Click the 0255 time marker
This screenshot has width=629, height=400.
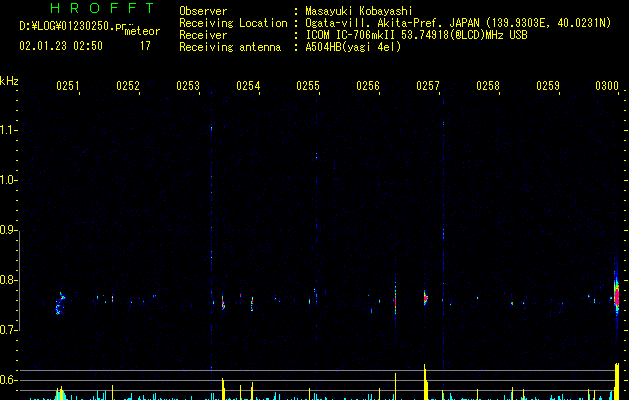pyautogui.click(x=308, y=86)
